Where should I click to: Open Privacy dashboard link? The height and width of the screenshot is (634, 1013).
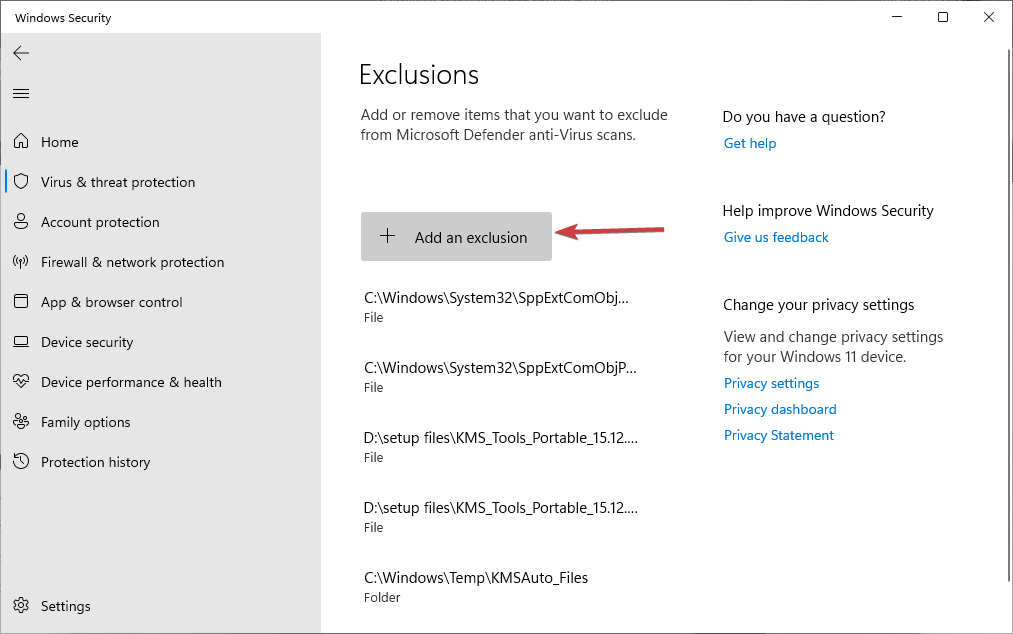coord(780,409)
